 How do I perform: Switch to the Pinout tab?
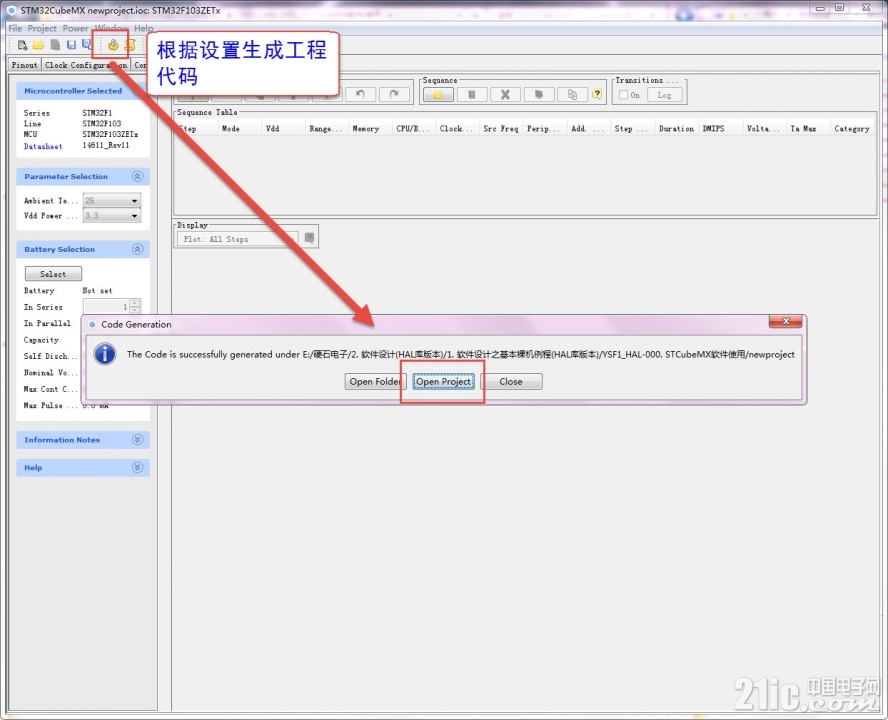(x=24, y=65)
